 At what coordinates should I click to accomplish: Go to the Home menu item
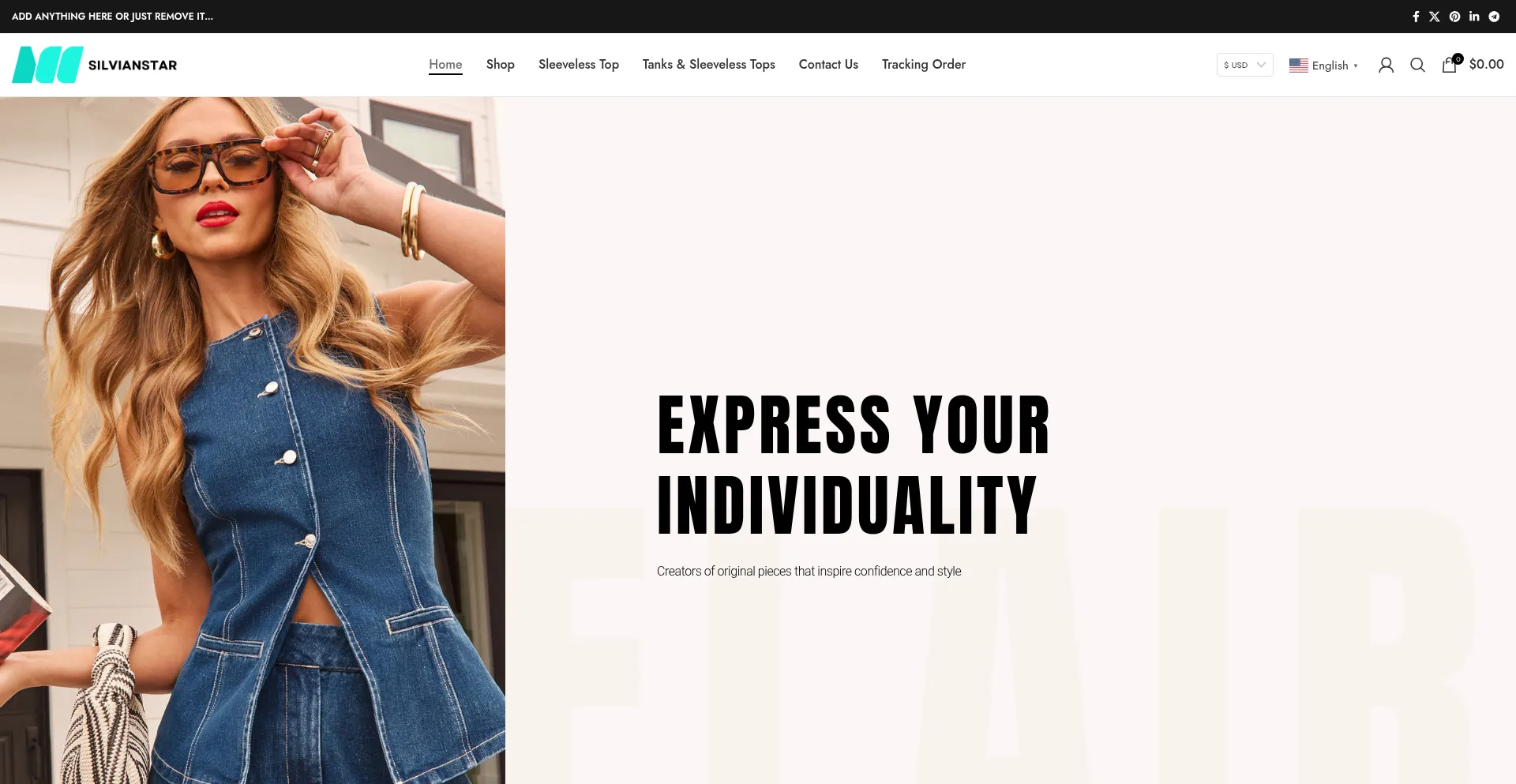[445, 65]
